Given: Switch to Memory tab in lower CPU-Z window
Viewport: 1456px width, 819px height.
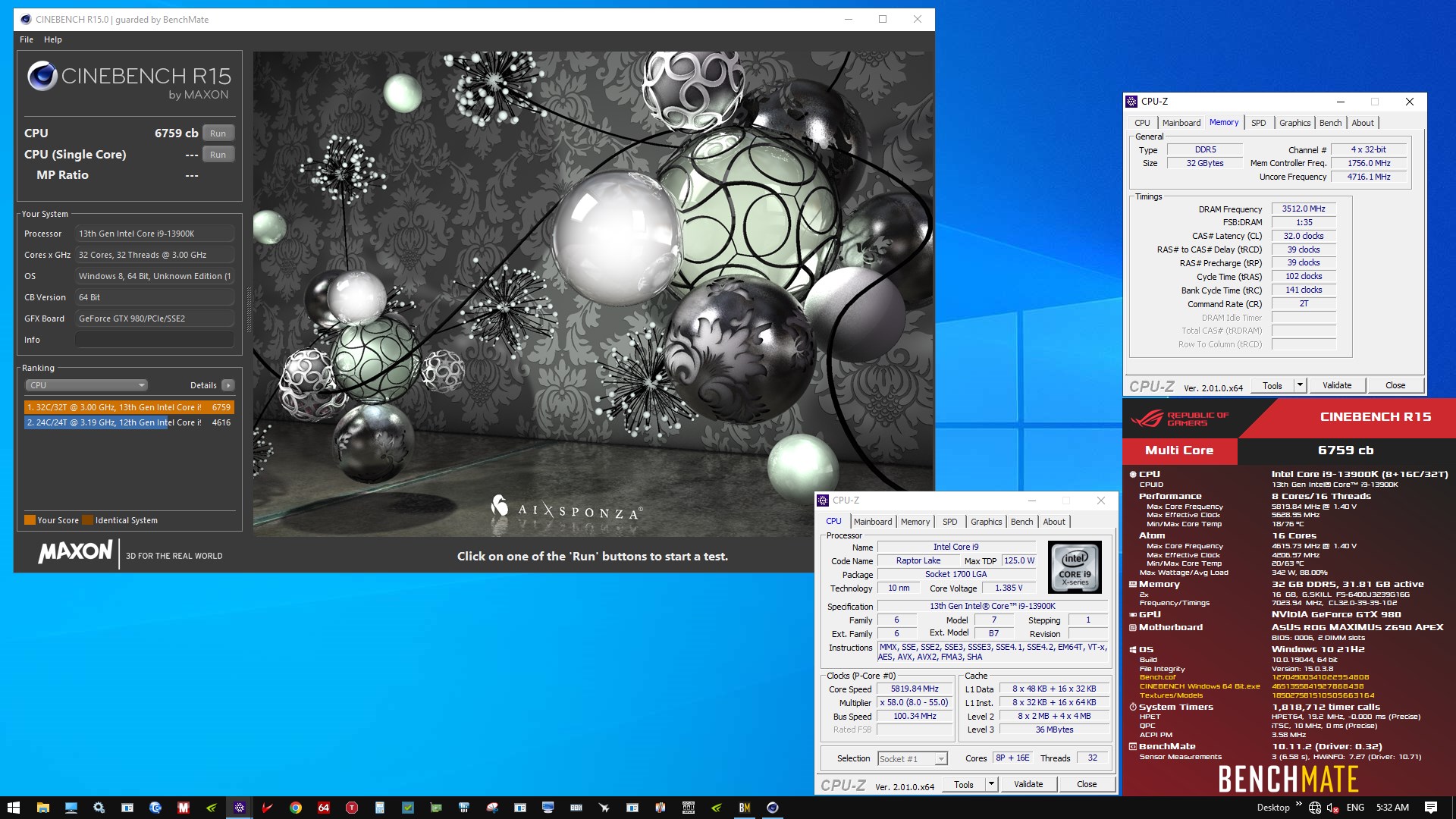Looking at the screenshot, I should click(915, 522).
